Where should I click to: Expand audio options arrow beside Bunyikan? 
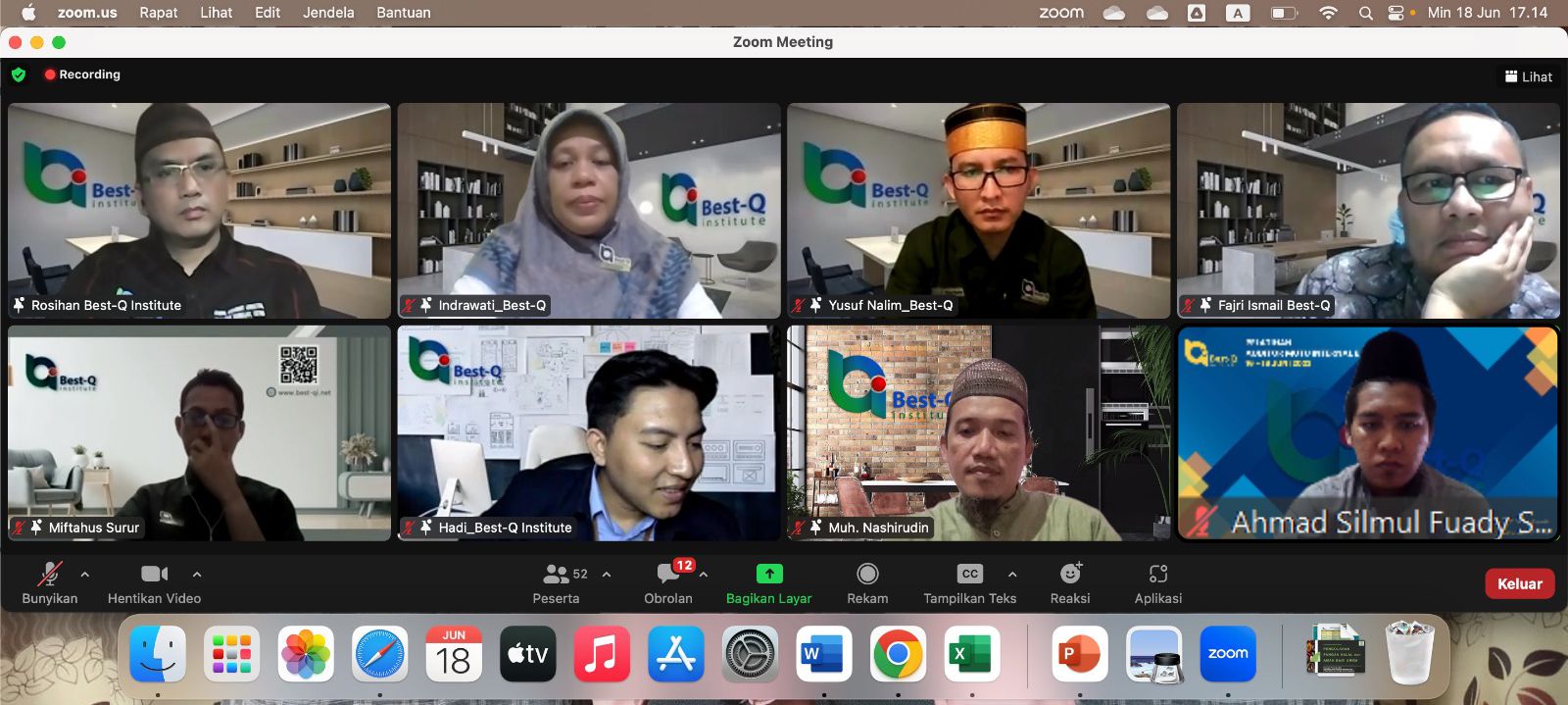pos(85,575)
